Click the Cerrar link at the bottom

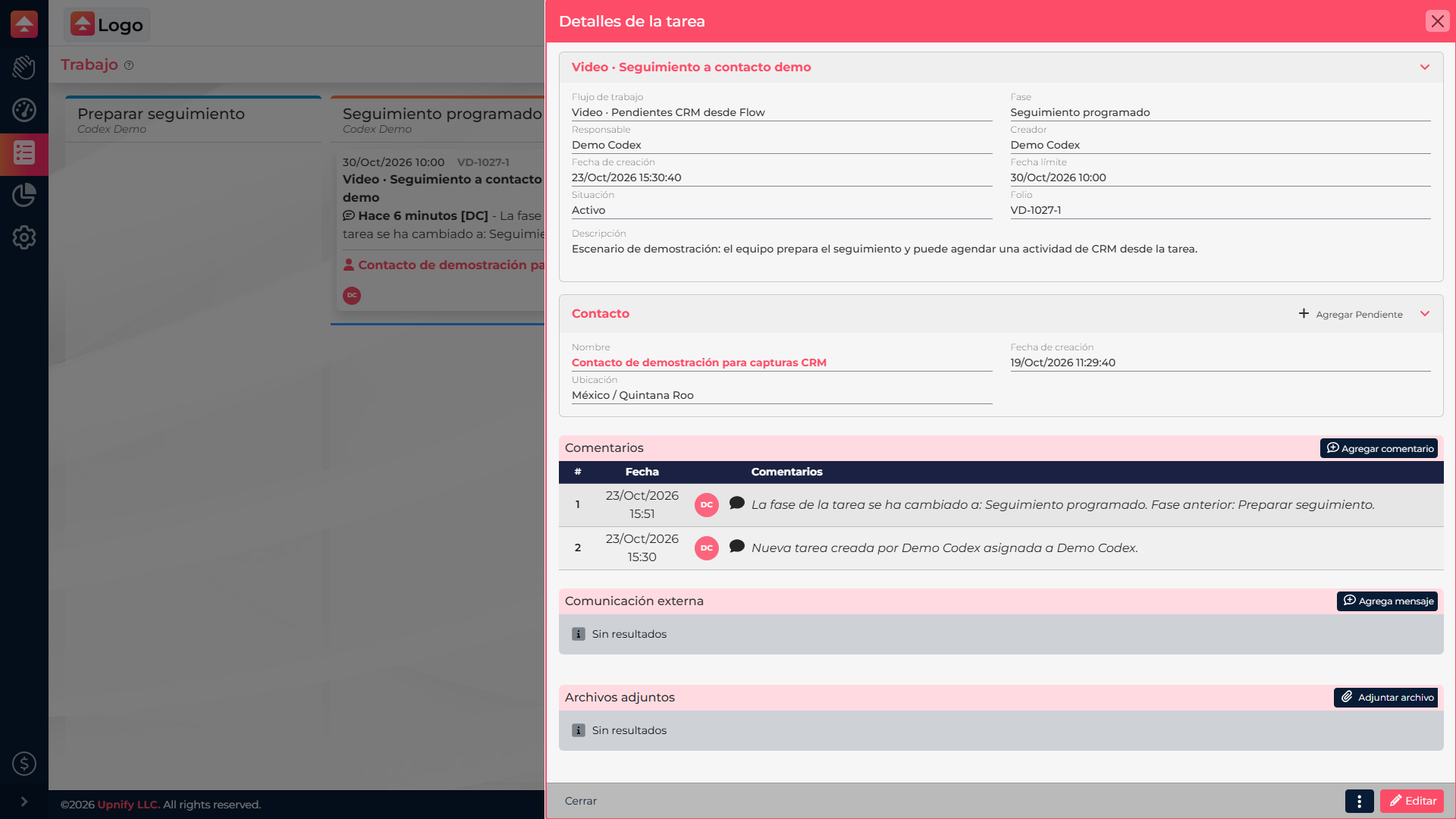(581, 801)
